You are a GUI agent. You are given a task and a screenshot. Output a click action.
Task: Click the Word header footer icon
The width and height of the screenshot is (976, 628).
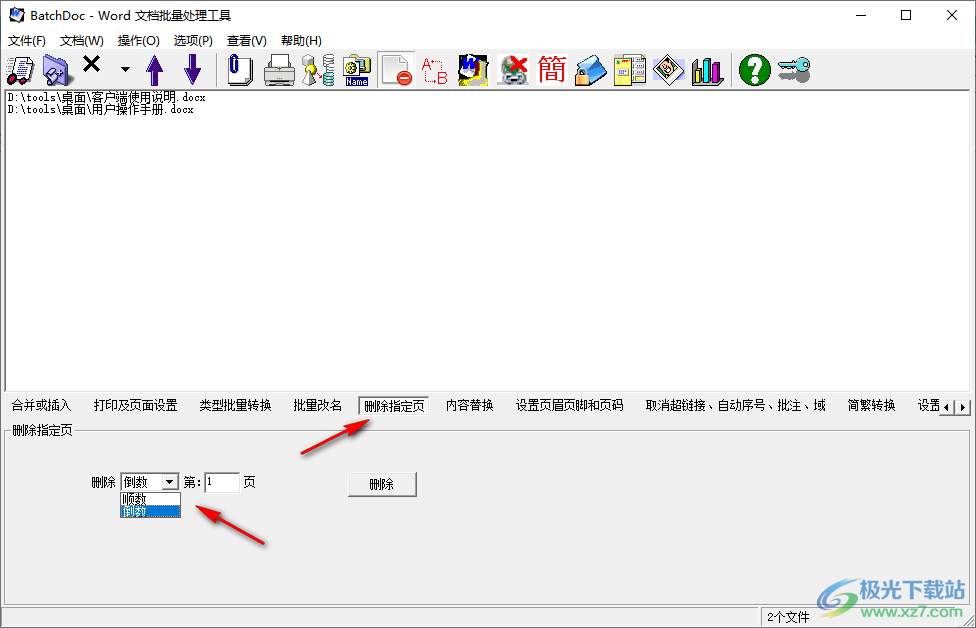pyautogui.click(x=473, y=70)
